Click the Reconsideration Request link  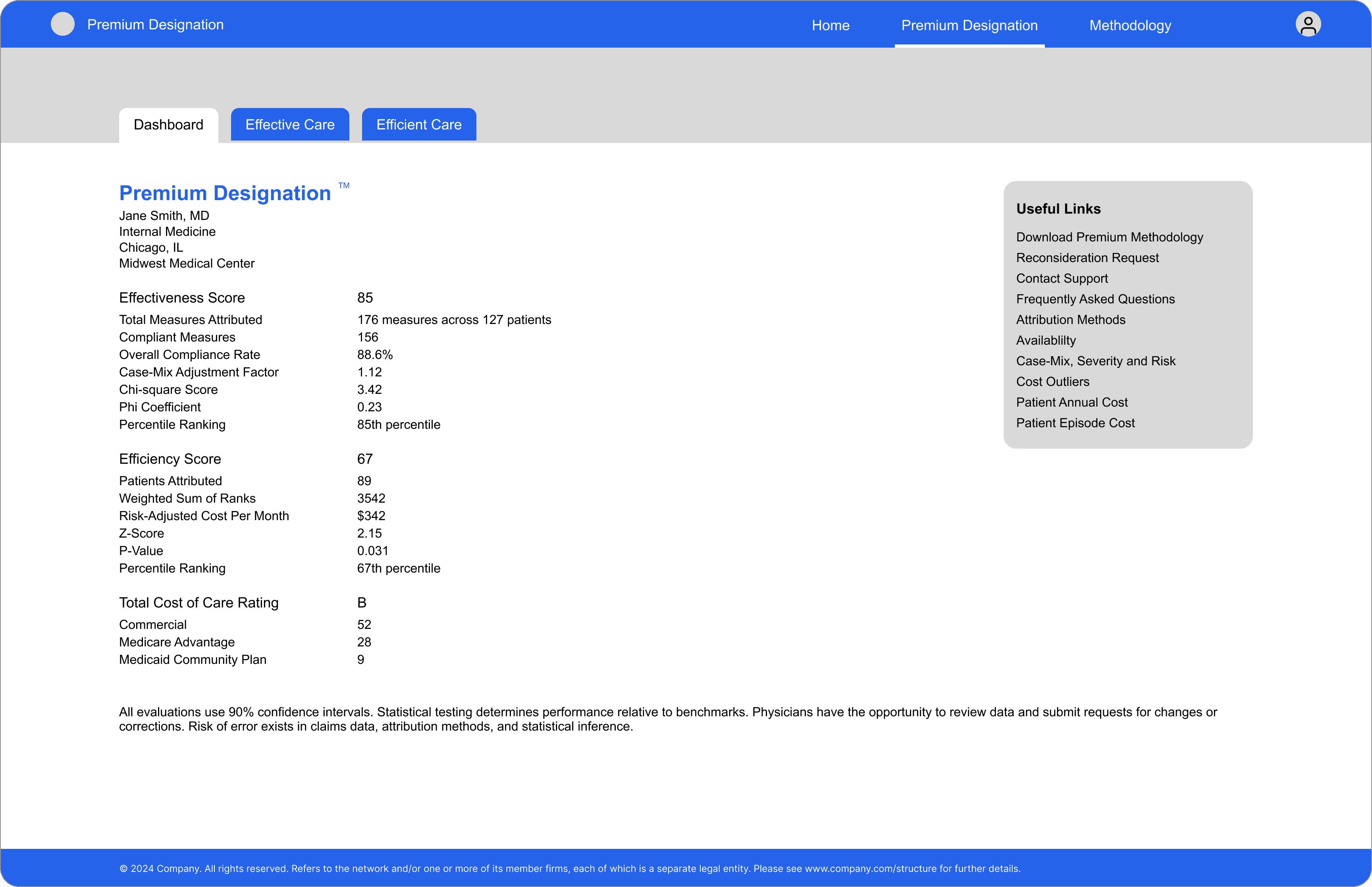point(1087,258)
